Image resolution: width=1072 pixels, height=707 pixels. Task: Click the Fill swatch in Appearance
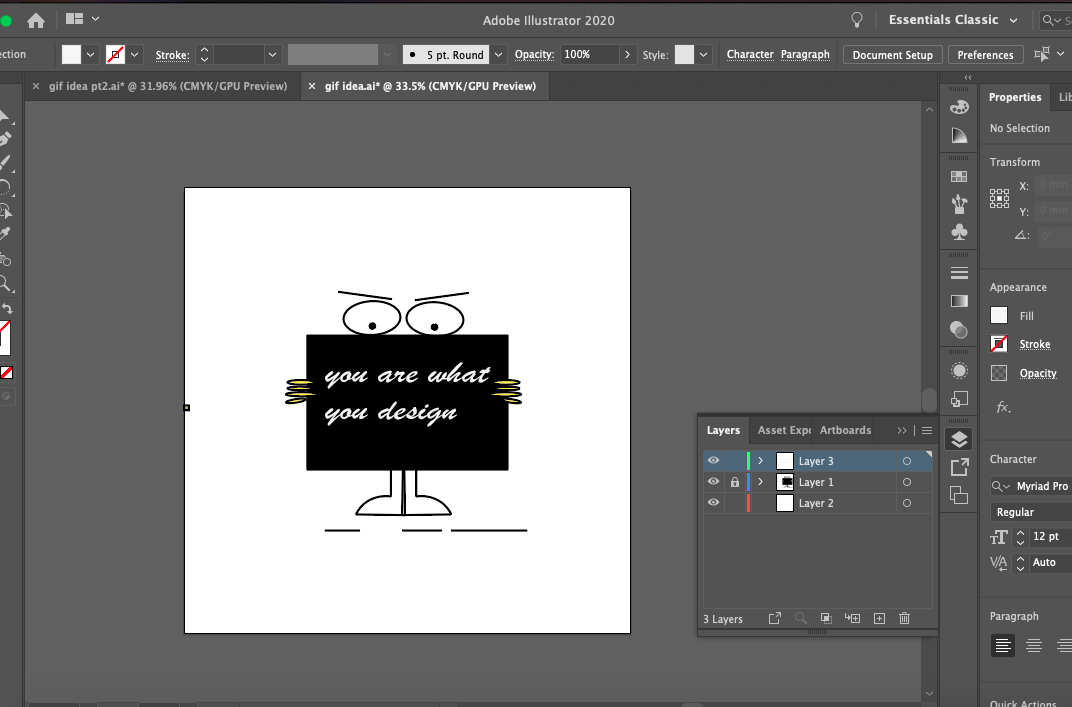[999, 315]
